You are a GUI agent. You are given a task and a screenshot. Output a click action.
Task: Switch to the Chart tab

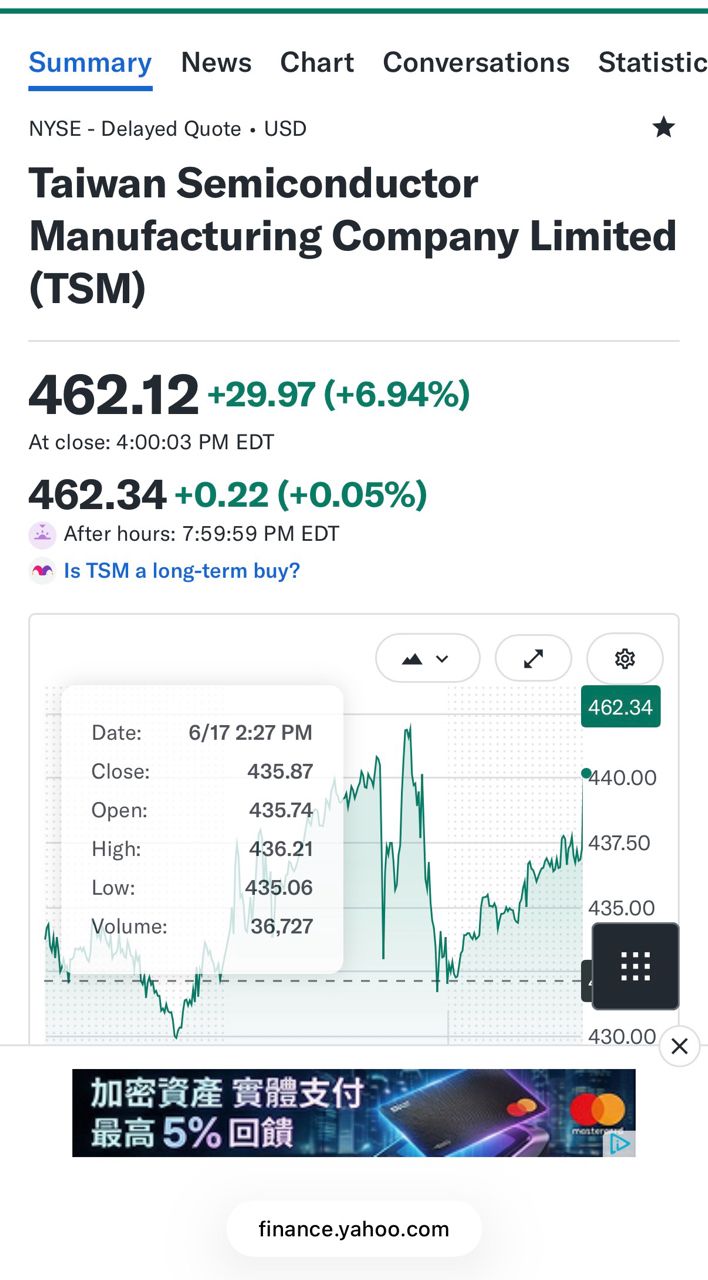[317, 62]
